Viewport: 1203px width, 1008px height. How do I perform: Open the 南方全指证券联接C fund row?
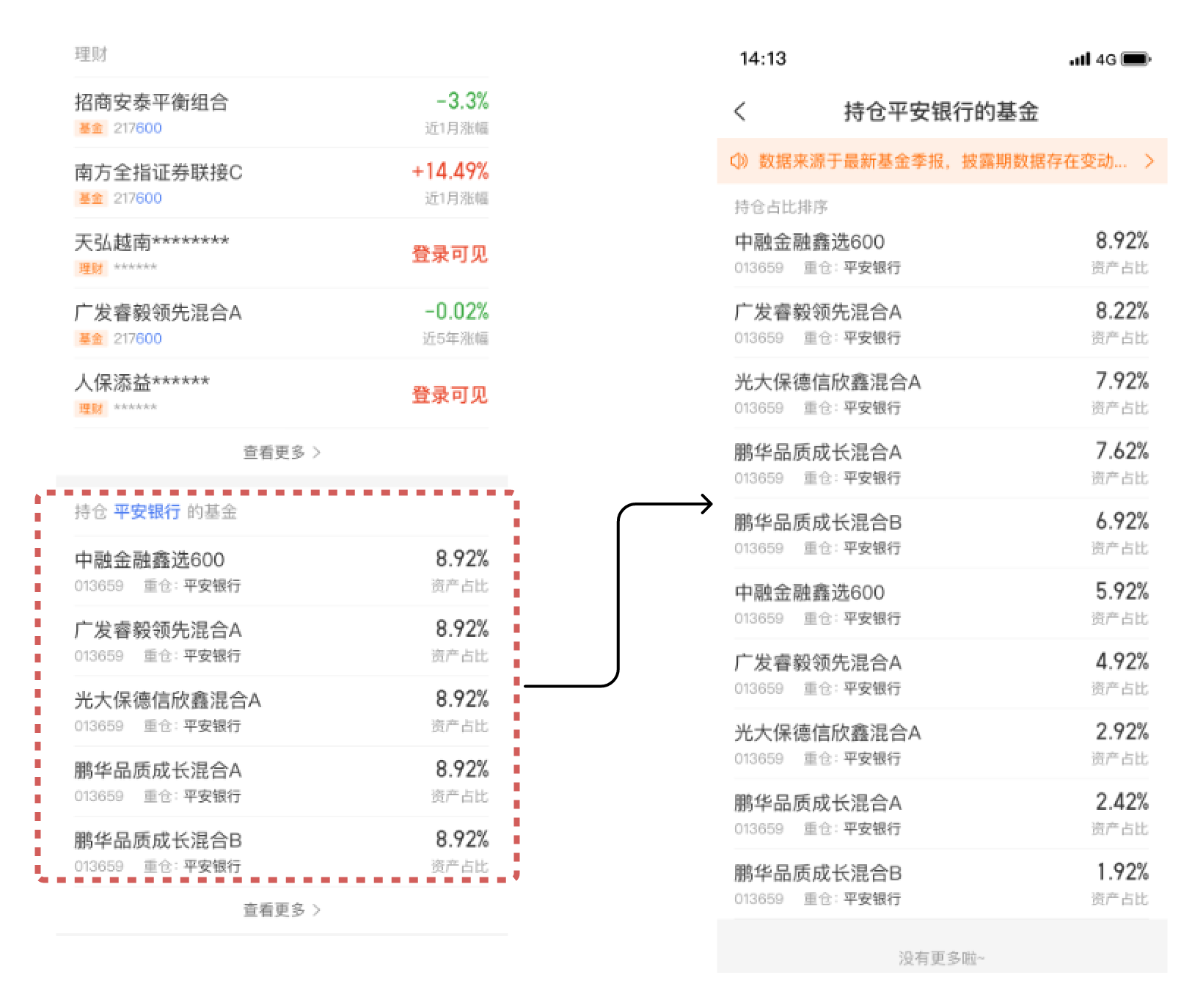tap(281, 183)
